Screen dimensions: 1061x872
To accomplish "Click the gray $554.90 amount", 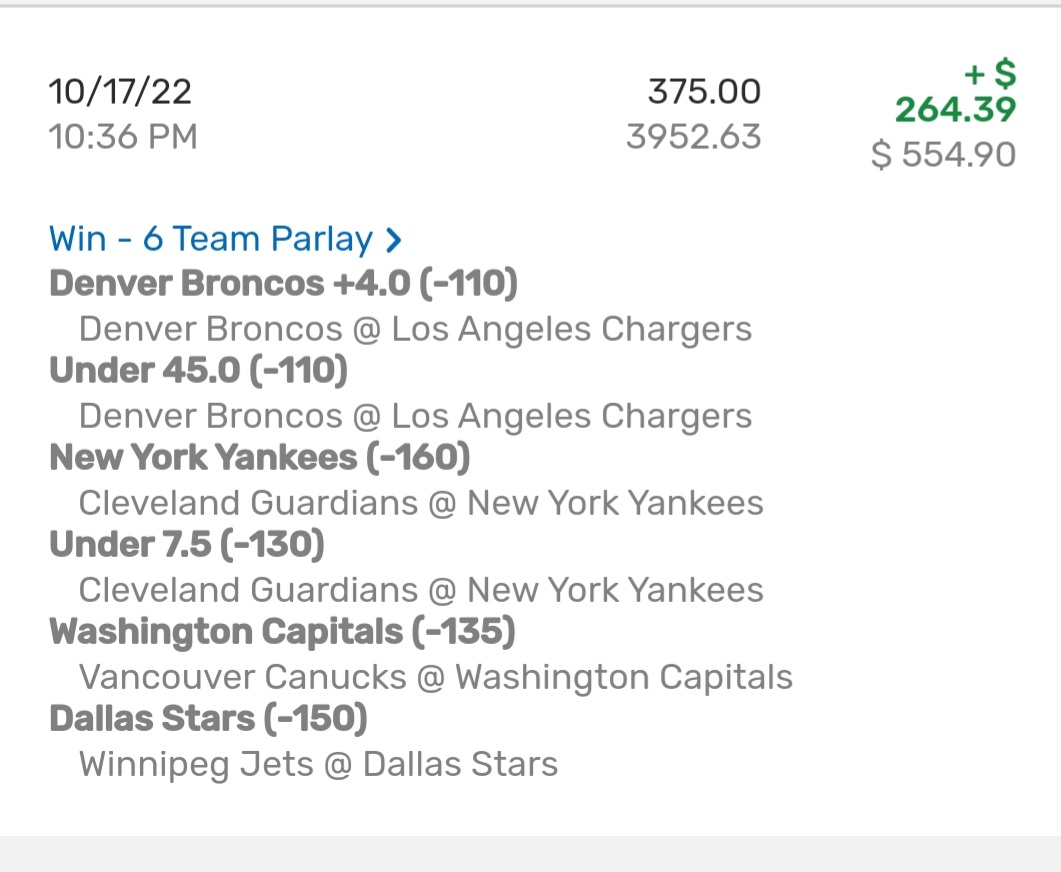I will pos(944,154).
